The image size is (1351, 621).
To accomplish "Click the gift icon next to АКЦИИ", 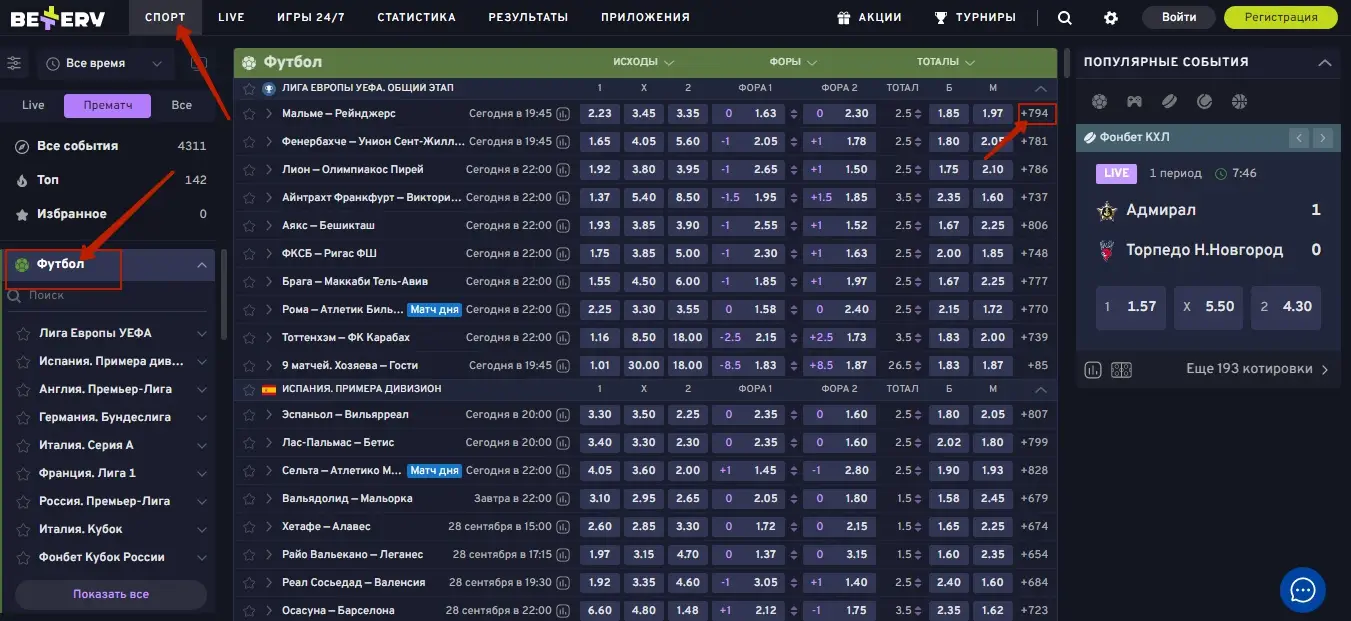I will tap(844, 17).
